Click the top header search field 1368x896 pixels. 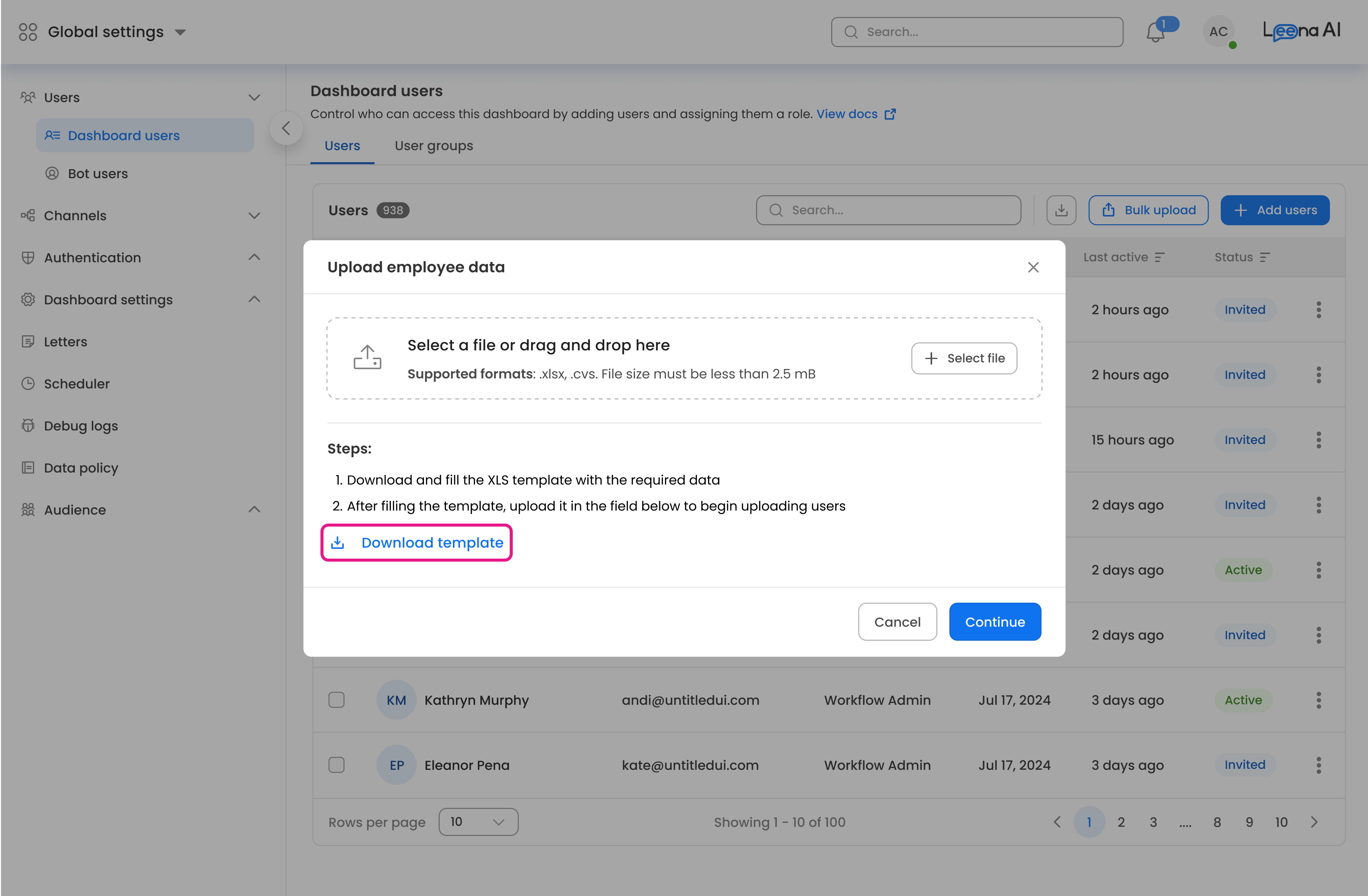(976, 32)
